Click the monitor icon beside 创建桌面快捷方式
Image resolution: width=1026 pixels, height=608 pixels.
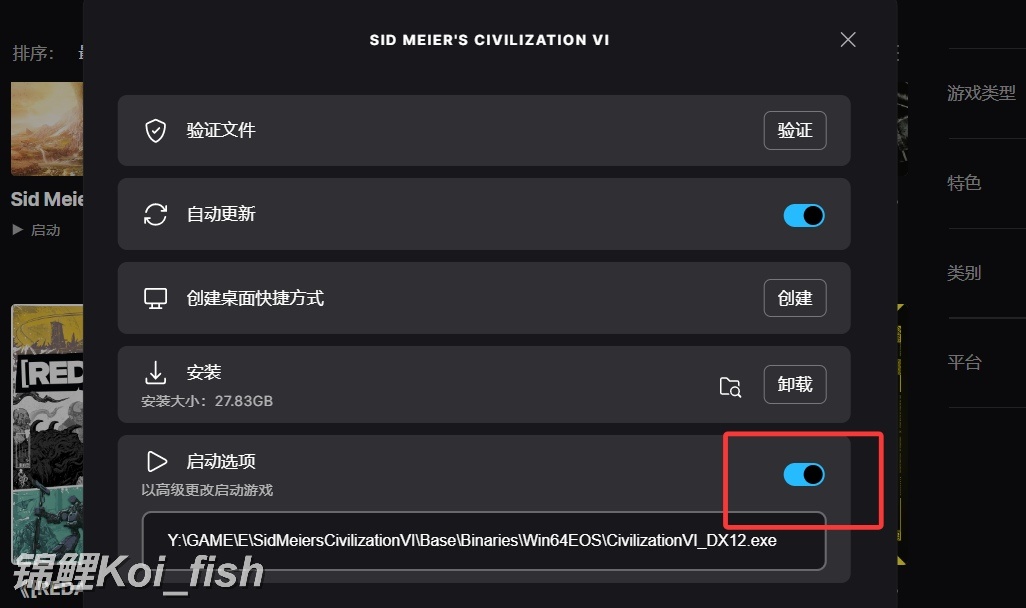click(155, 298)
